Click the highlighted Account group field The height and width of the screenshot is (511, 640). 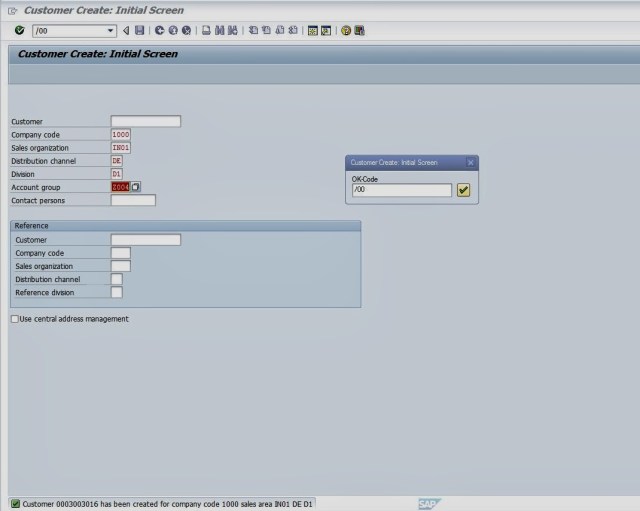[120, 187]
